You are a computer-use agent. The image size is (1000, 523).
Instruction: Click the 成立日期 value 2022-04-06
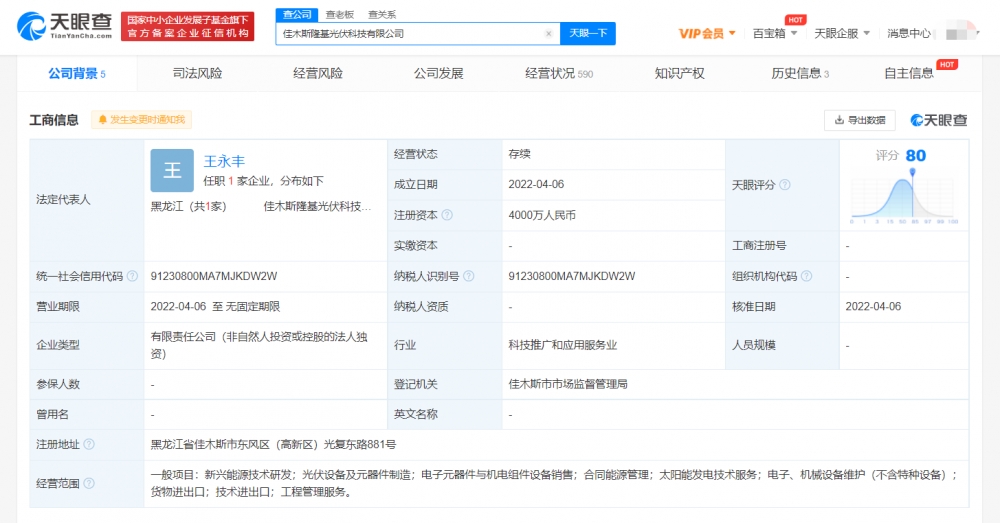[x=536, y=184]
